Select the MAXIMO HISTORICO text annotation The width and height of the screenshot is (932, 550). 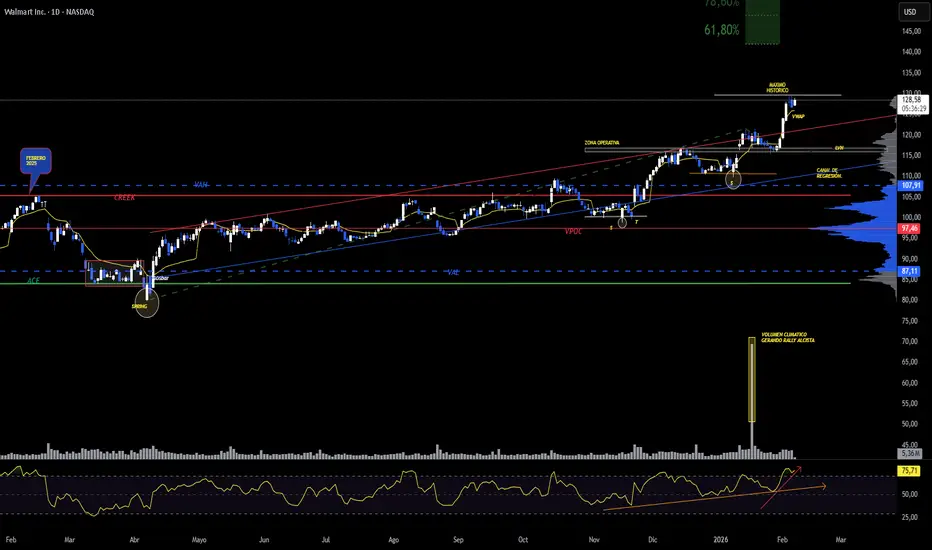pos(777,87)
